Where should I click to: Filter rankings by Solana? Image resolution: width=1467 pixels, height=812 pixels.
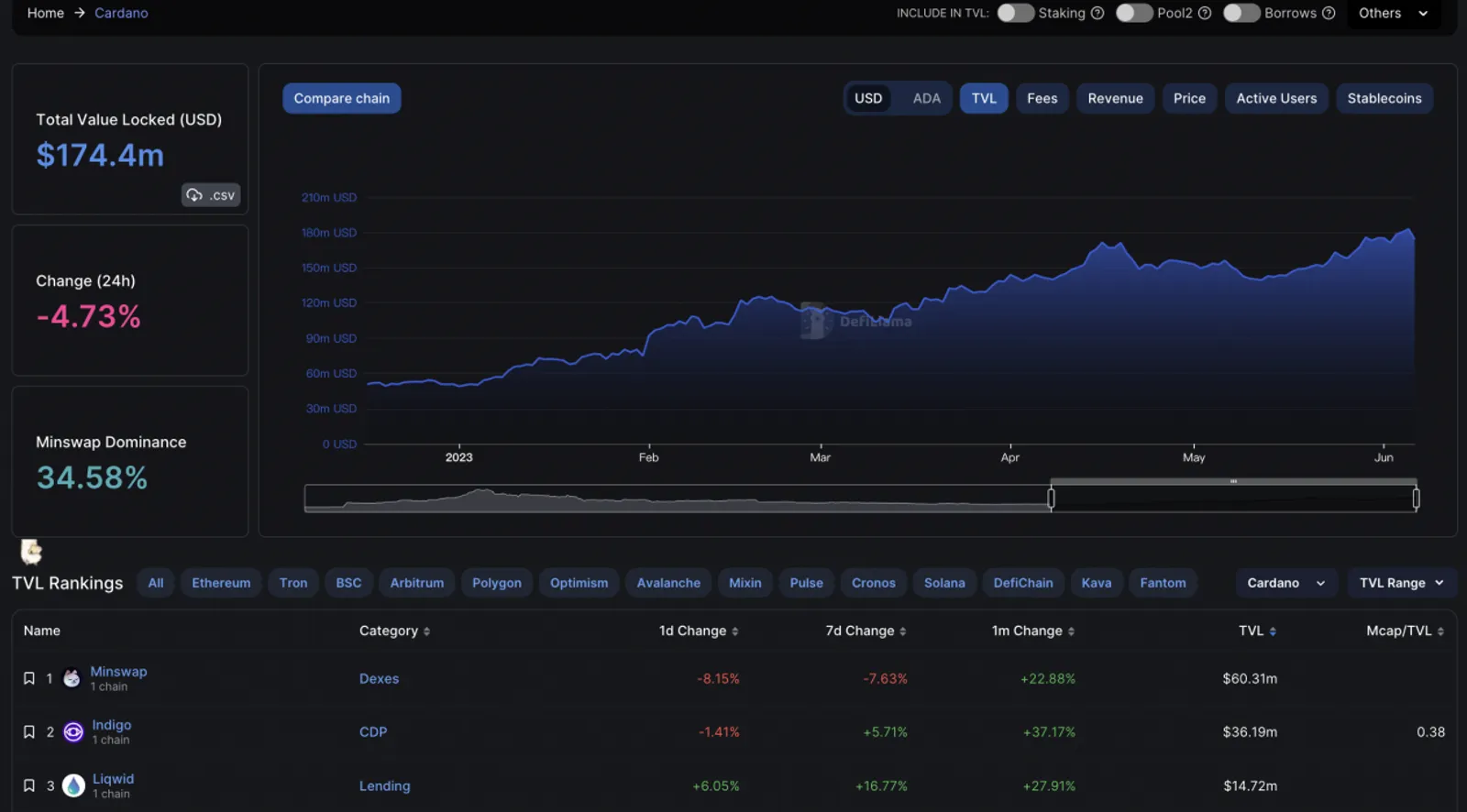[x=944, y=583]
